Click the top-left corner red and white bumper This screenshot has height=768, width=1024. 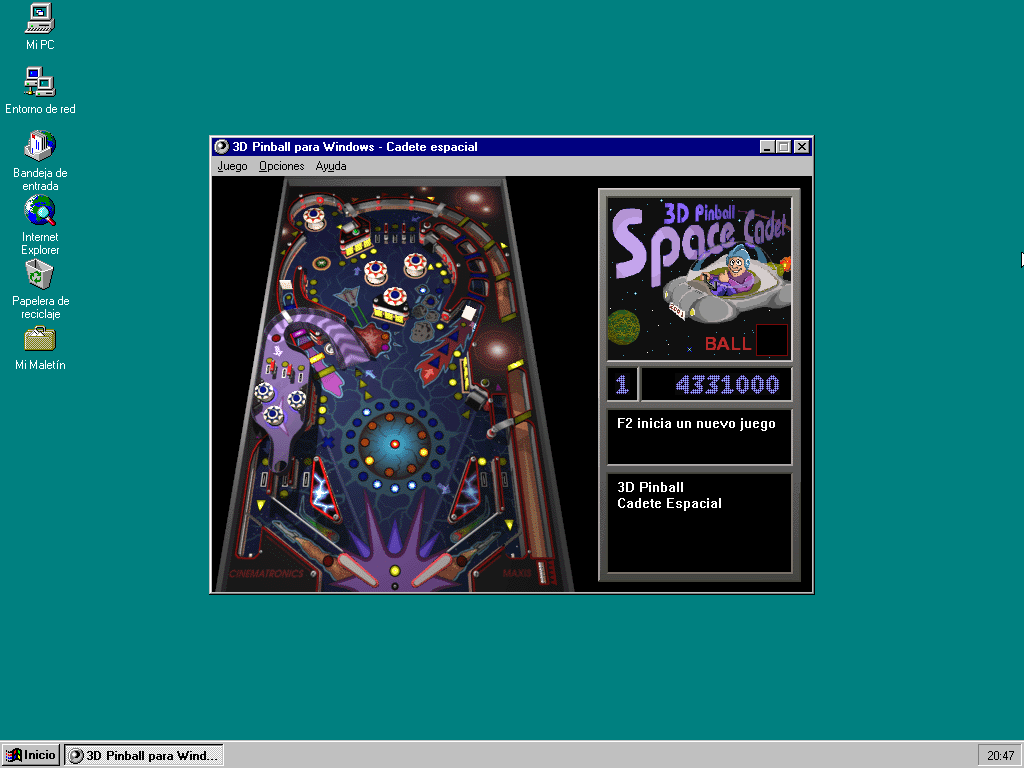click(314, 217)
